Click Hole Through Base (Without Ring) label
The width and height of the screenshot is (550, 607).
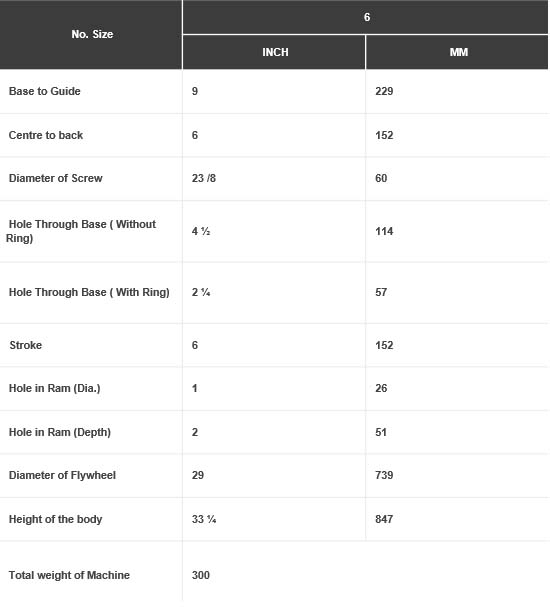(81, 231)
